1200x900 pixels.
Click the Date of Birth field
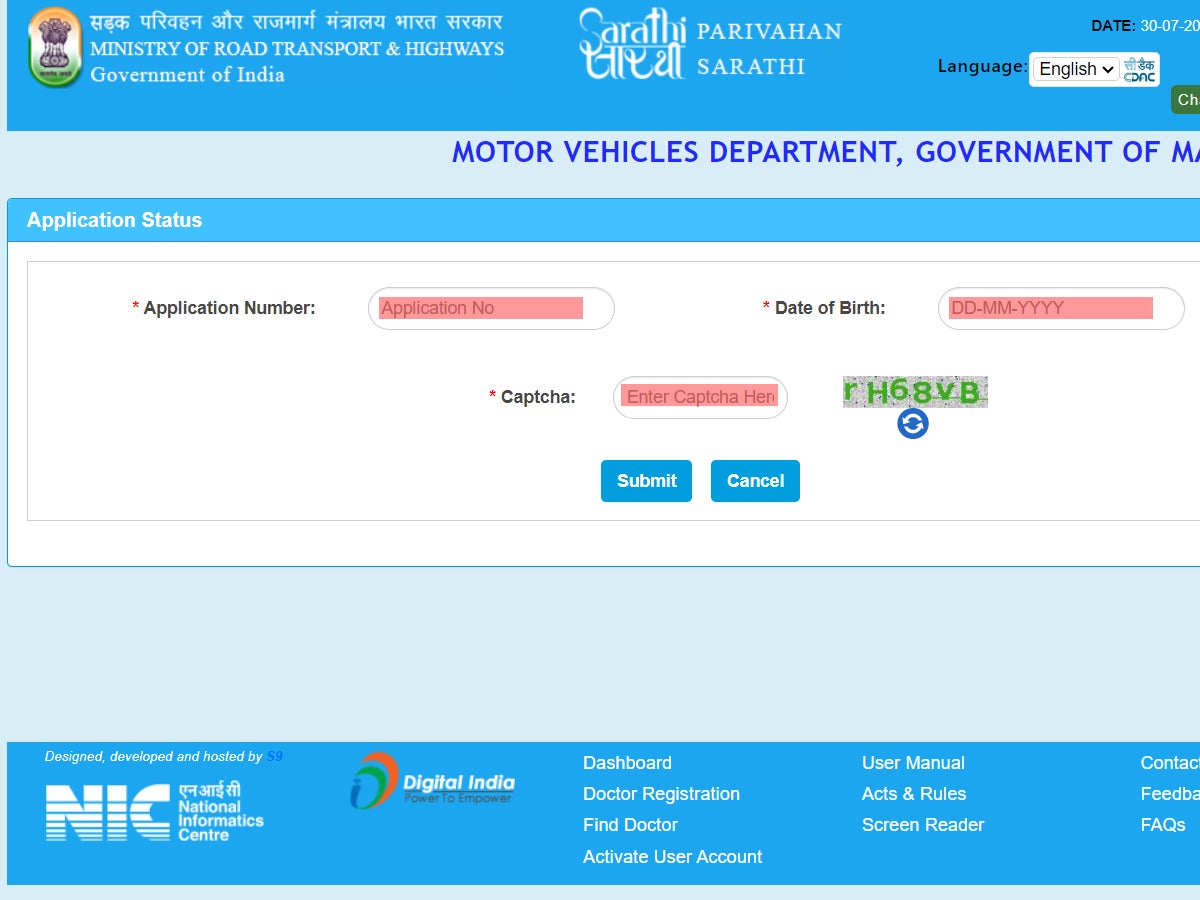click(x=1060, y=308)
